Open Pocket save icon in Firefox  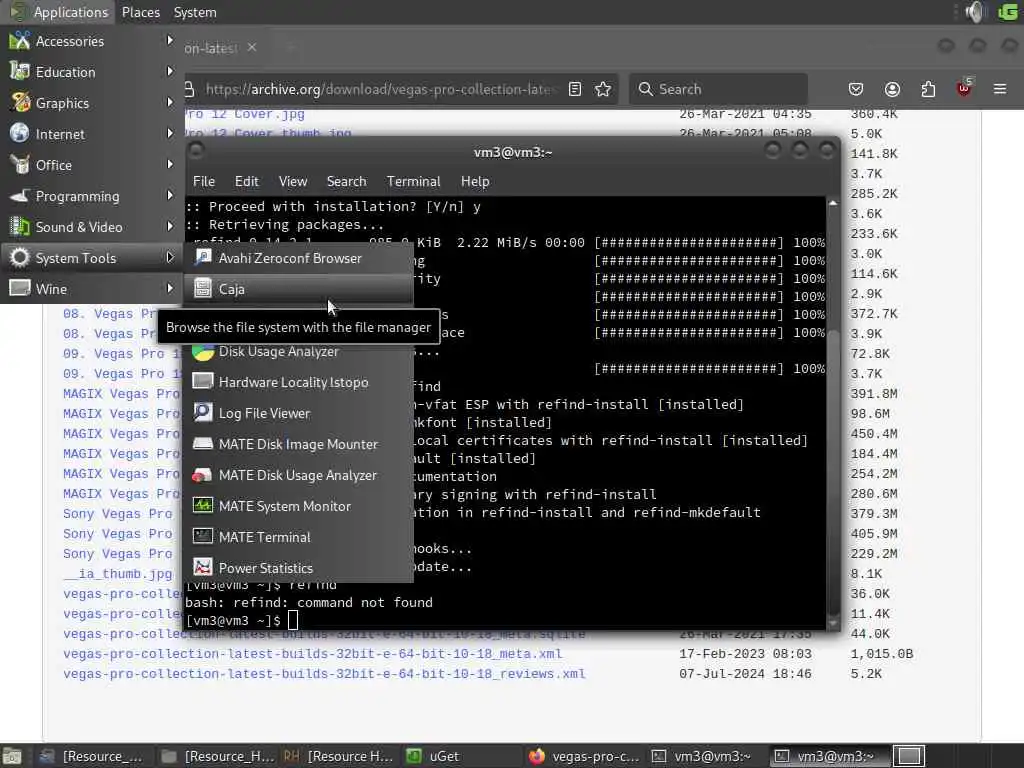pyautogui.click(x=856, y=89)
